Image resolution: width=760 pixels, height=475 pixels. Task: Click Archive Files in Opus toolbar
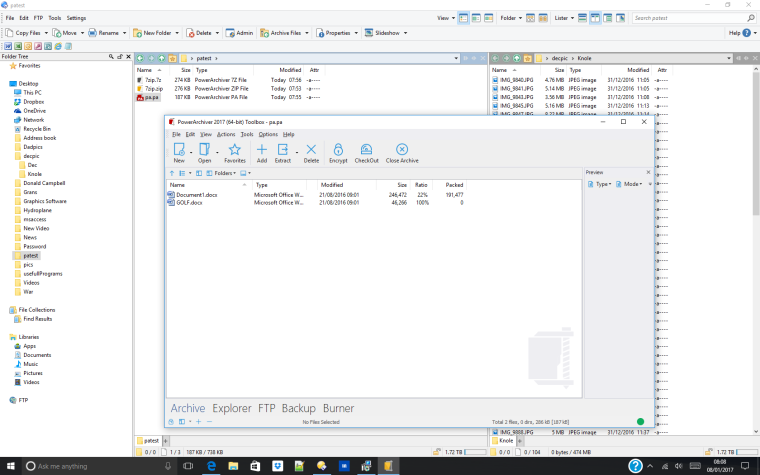pyautogui.click(x=281, y=33)
